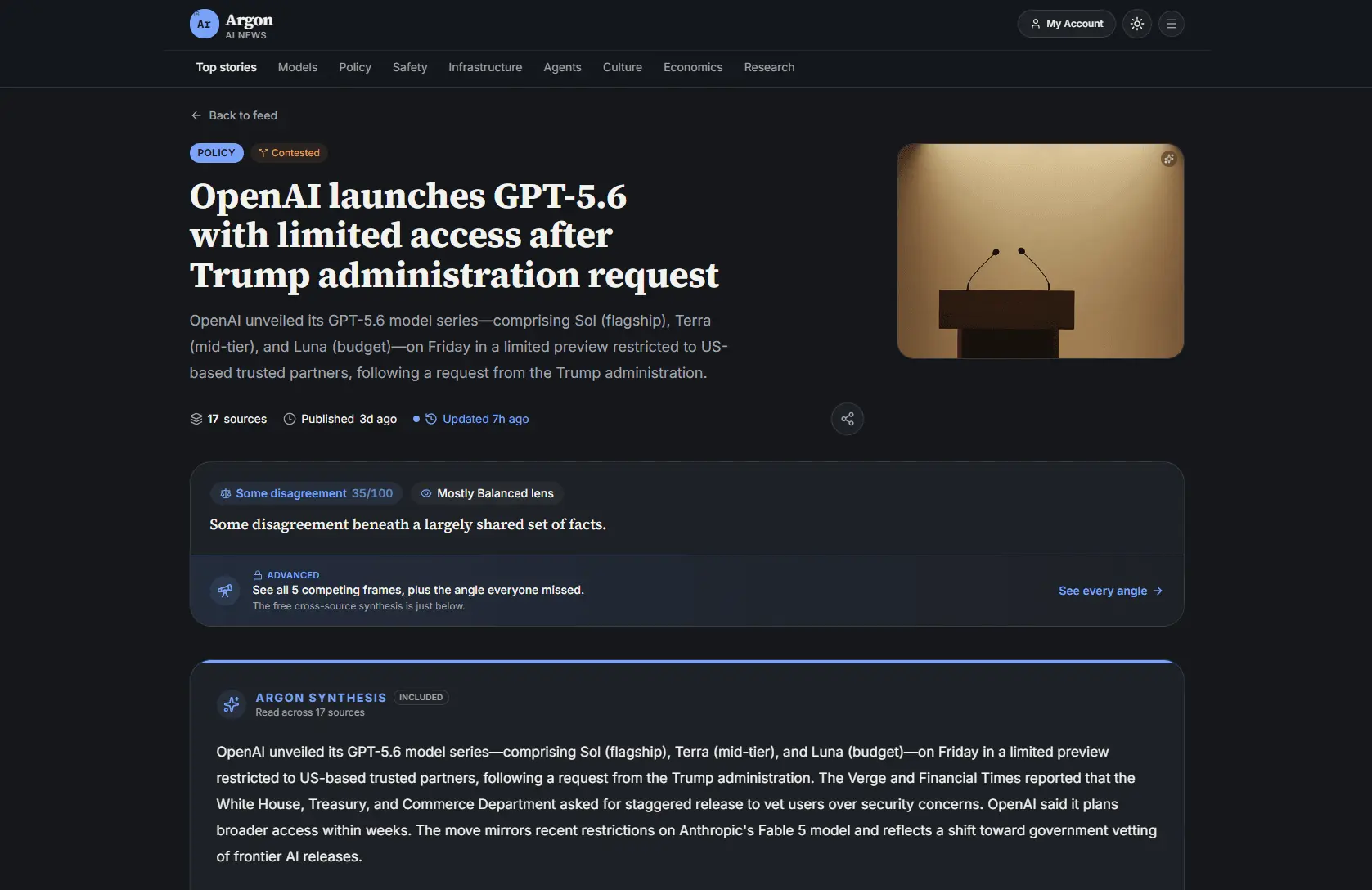1372x890 pixels.
Task: Click the back arrow icon before Back to feed
Action: (196, 115)
